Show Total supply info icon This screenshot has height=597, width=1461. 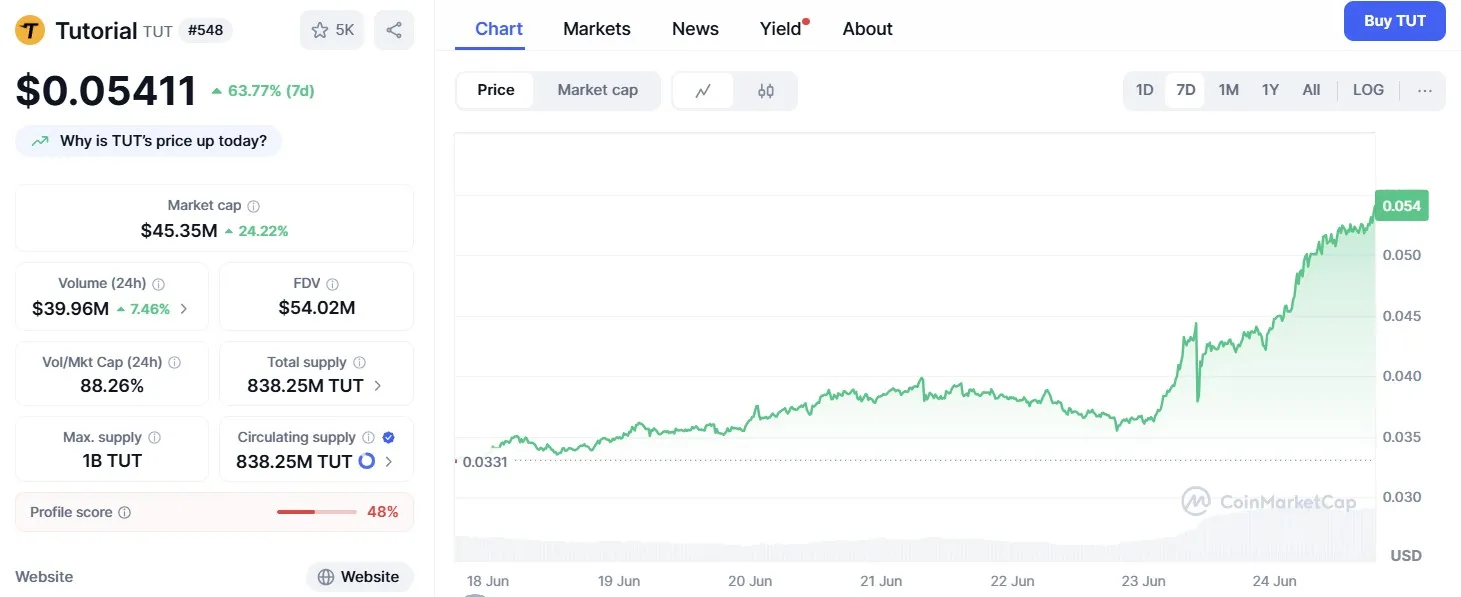pyautogui.click(x=359, y=363)
